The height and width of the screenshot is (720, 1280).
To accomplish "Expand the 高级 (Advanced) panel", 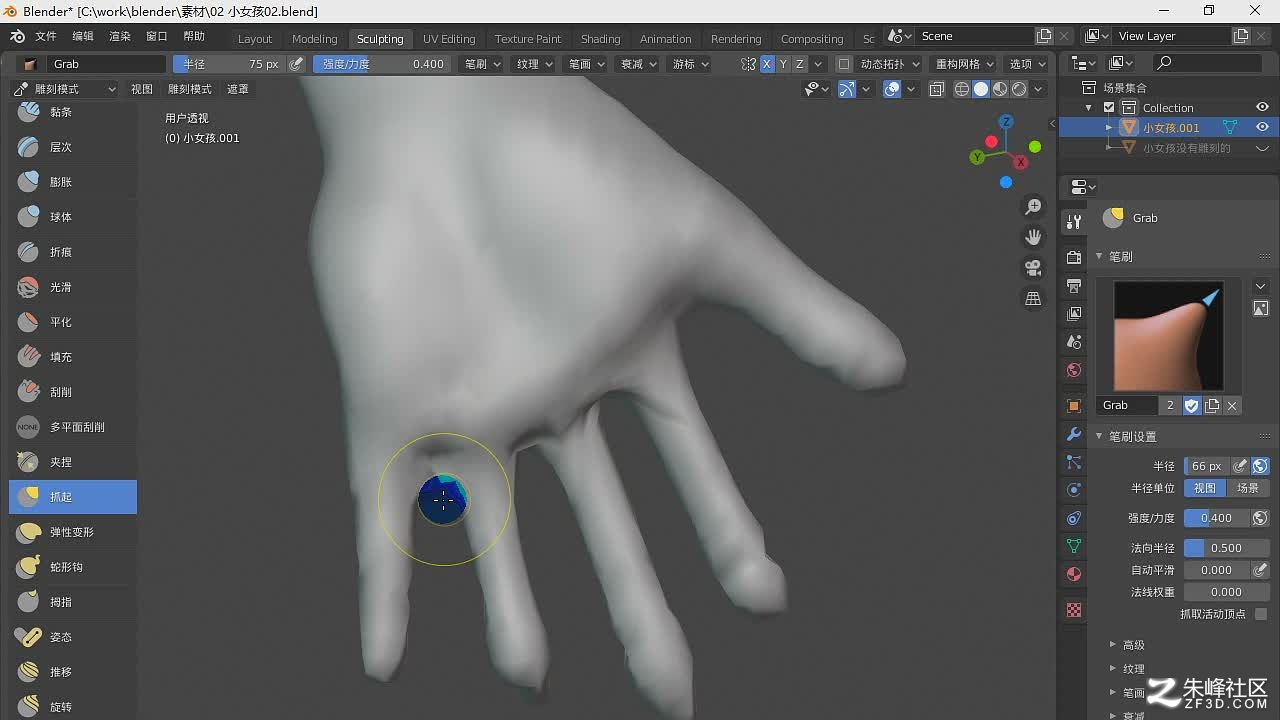I will click(x=1133, y=645).
